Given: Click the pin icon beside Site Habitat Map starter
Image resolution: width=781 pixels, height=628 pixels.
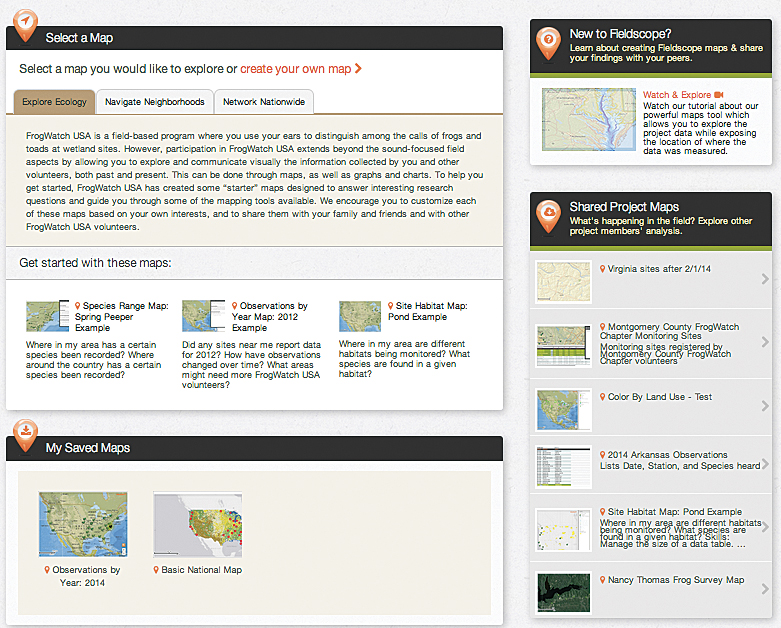Looking at the screenshot, I should coord(390,305).
